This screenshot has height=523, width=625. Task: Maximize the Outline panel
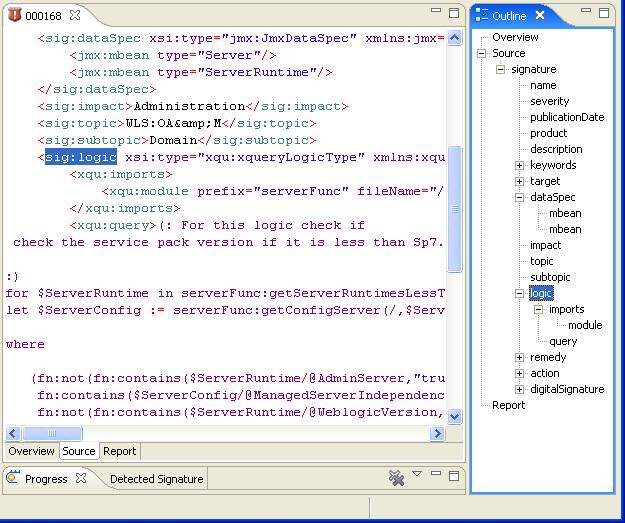[604, 13]
